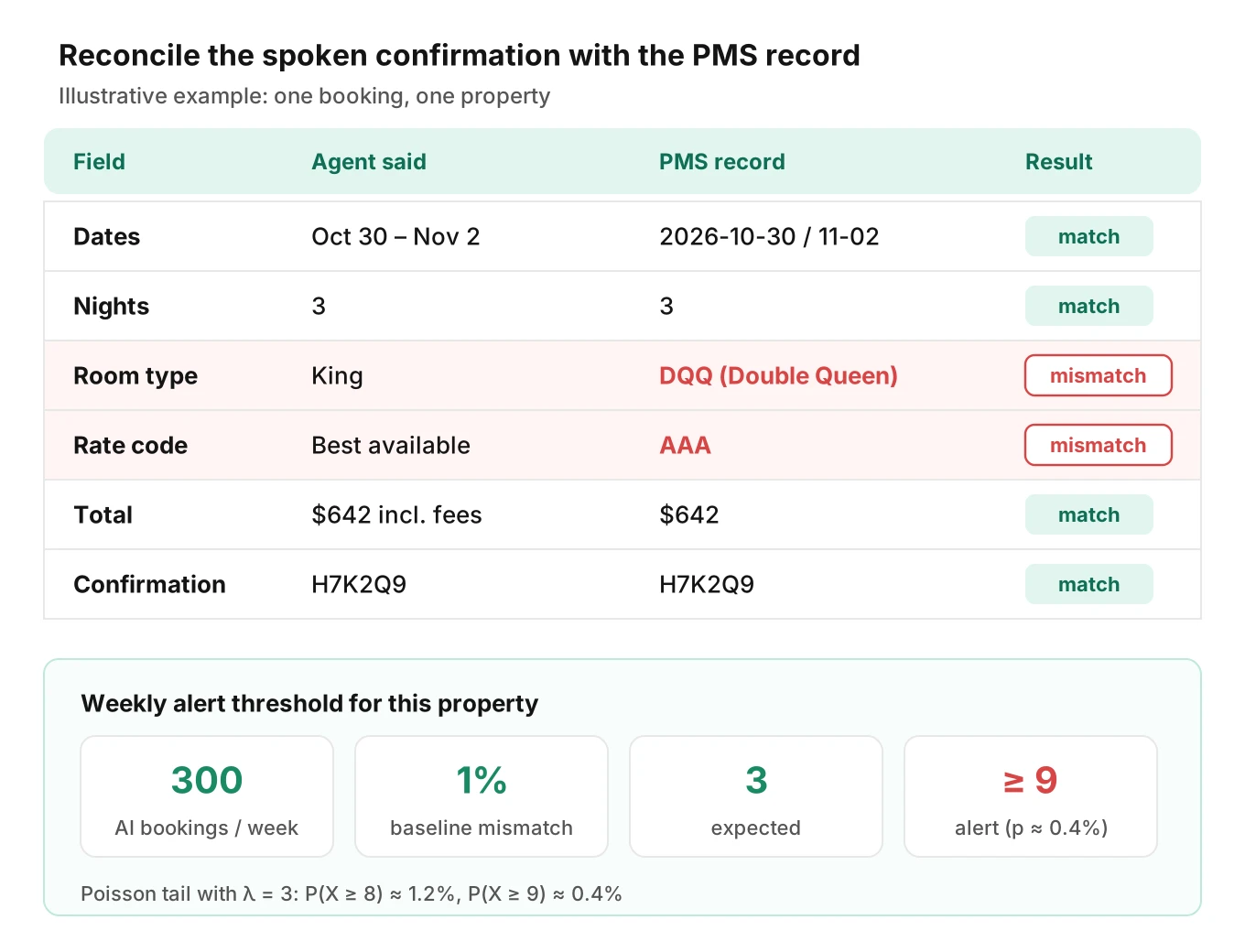Click 'Best available' agent value

coord(391,445)
